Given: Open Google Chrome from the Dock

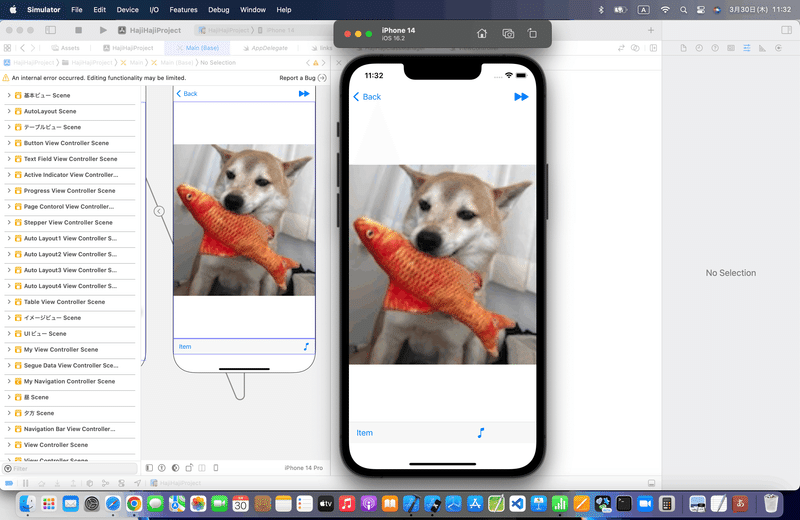Looking at the screenshot, I should click(x=134, y=504).
